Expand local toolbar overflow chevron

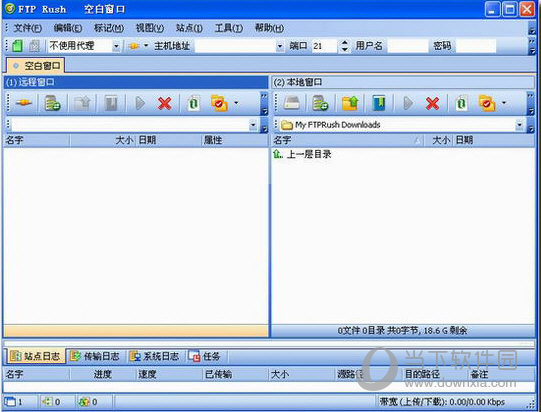pos(531,103)
